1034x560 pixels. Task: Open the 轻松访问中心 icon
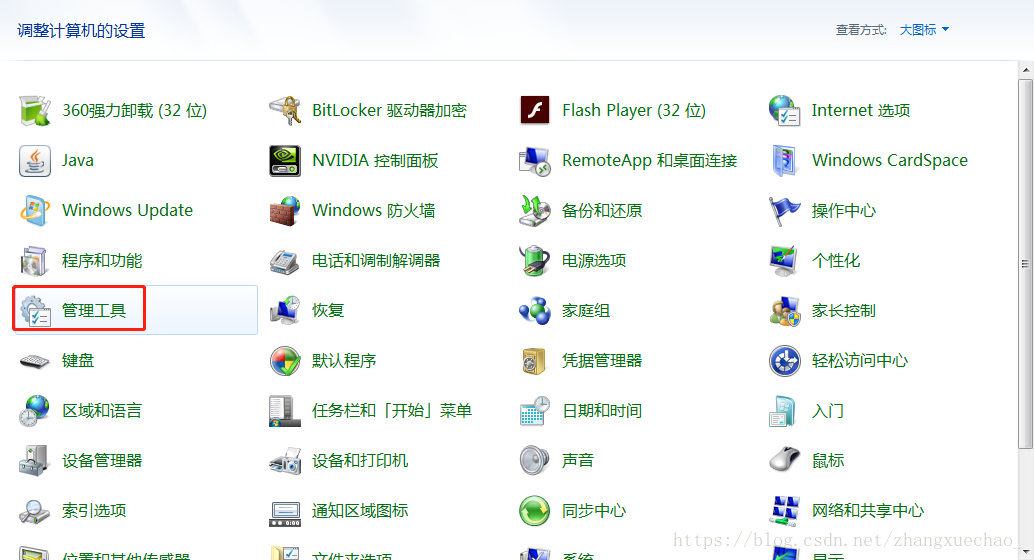(x=785, y=361)
